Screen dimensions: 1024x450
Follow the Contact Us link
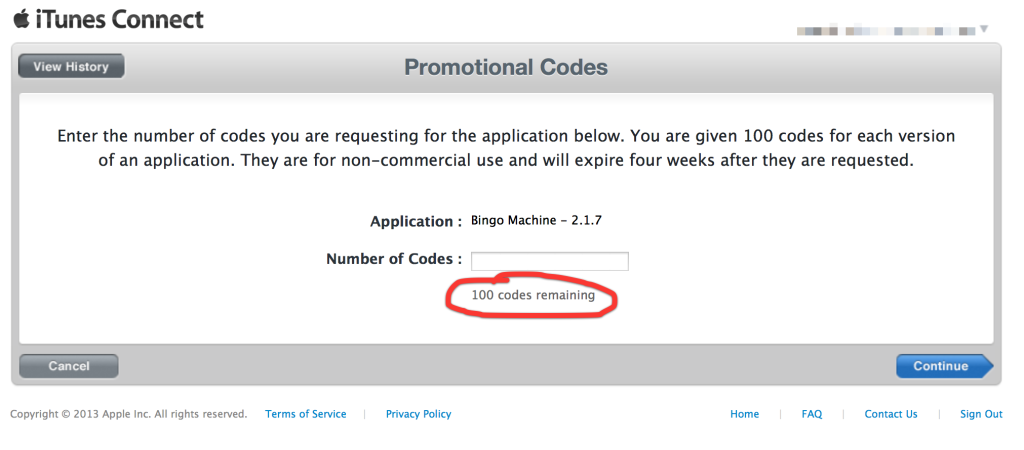point(890,414)
